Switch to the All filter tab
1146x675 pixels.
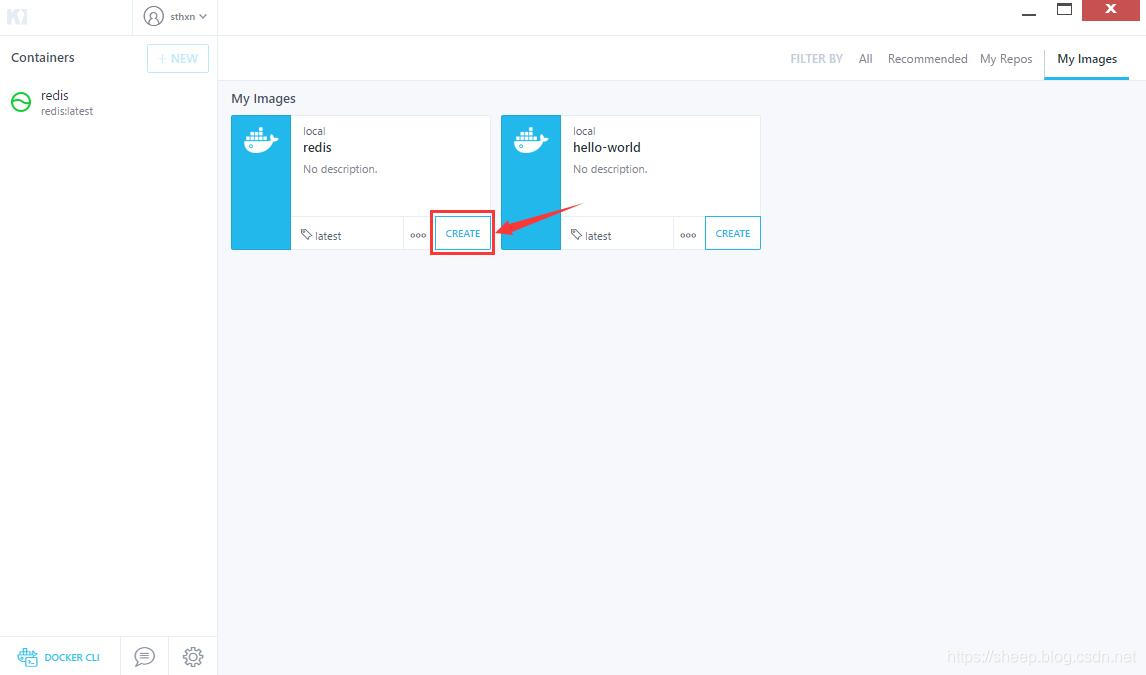[865, 58]
